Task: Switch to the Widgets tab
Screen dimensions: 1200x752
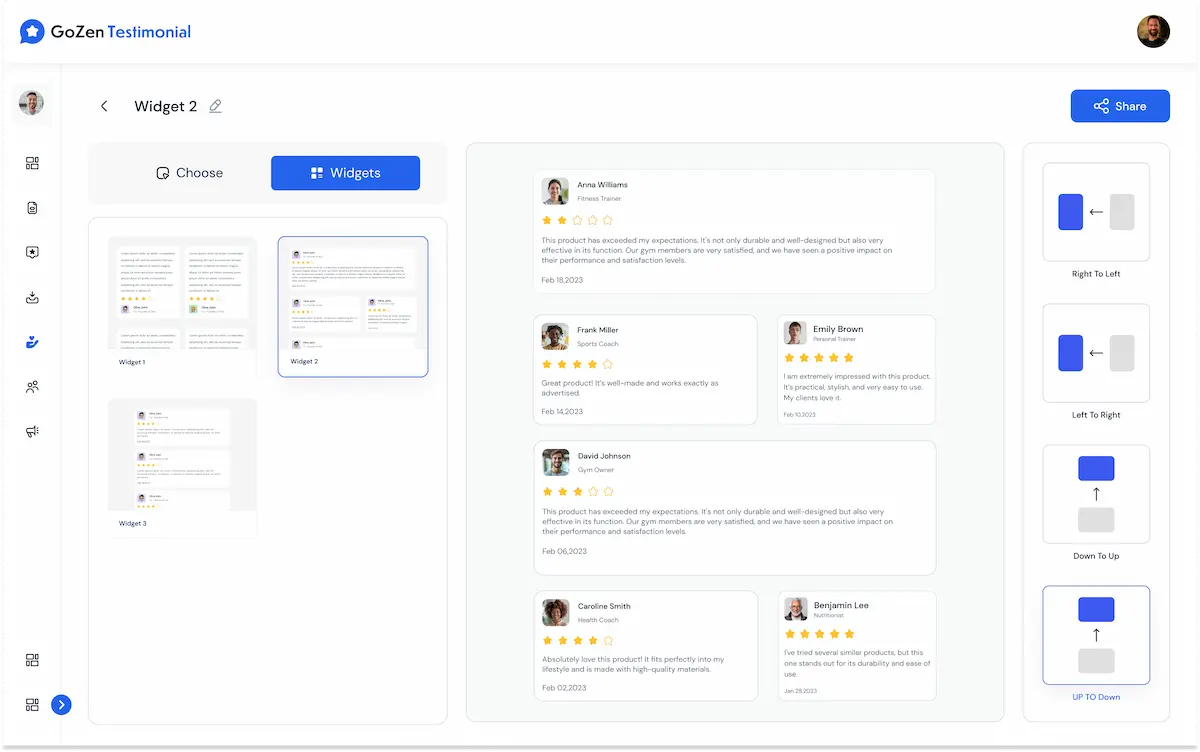Action: (345, 173)
